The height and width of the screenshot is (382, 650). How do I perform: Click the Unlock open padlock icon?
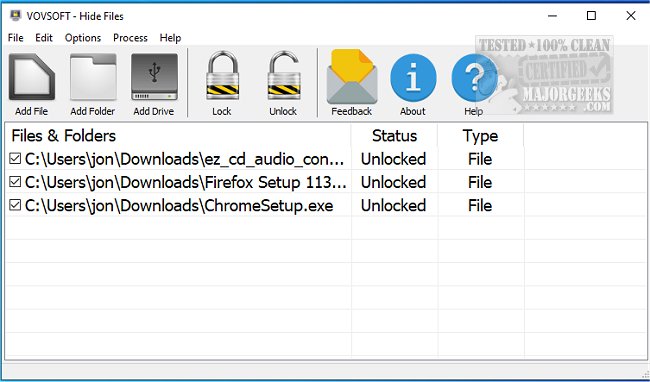tap(284, 76)
